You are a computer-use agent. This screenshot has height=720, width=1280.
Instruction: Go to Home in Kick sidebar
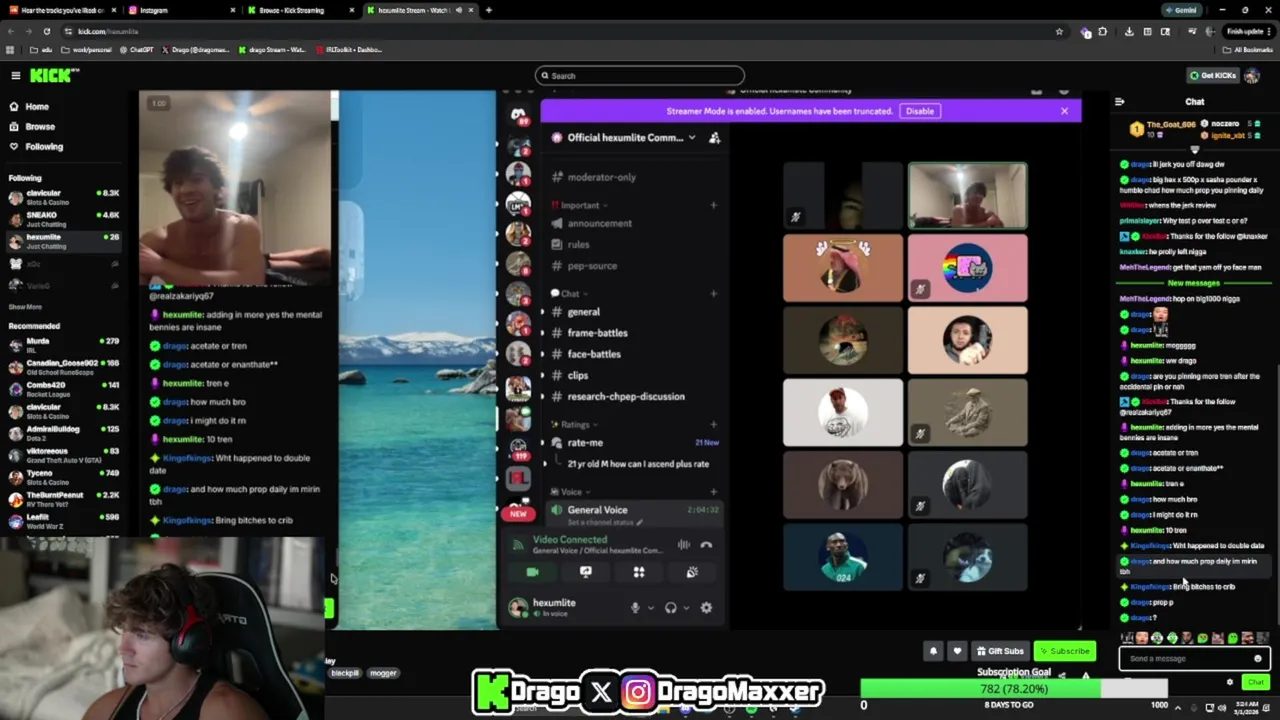(37, 106)
